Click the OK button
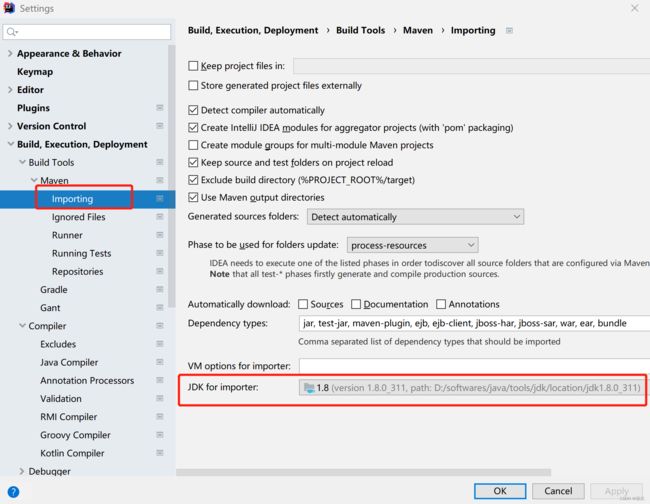 point(500,491)
